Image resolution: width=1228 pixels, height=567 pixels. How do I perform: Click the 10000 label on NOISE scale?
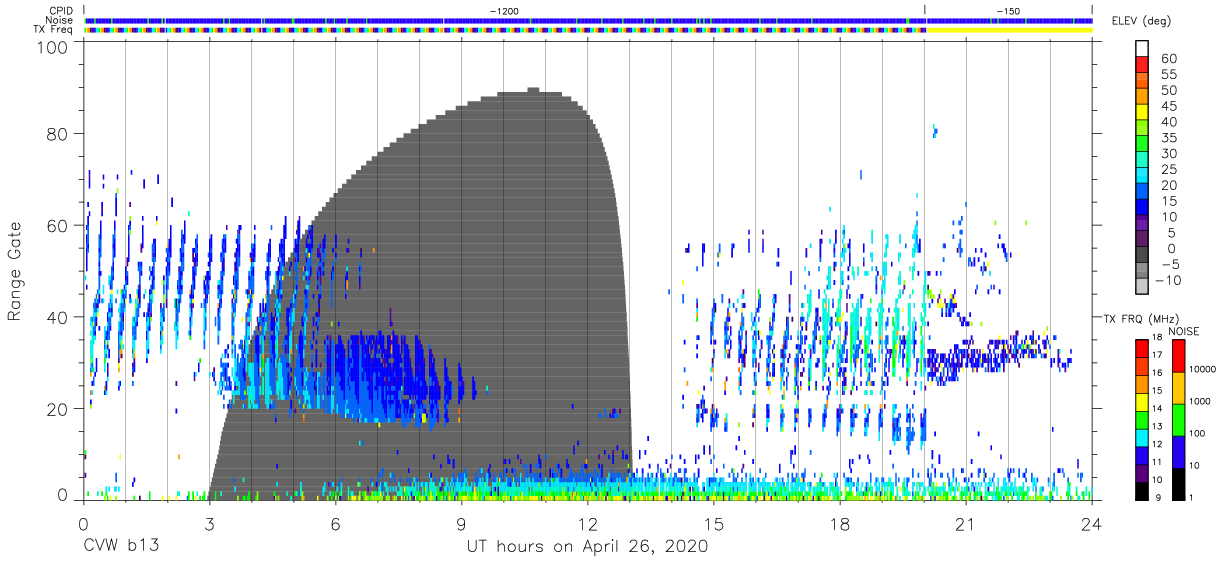(1203, 370)
